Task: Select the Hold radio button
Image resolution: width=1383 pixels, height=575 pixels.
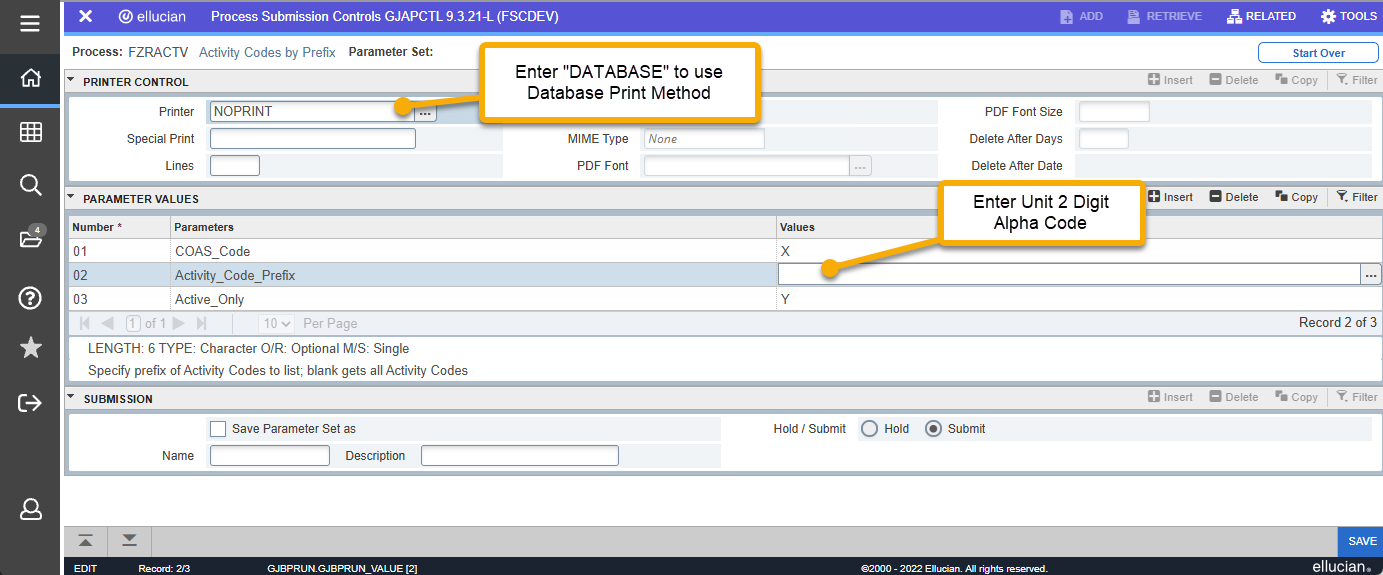Action: (869, 429)
